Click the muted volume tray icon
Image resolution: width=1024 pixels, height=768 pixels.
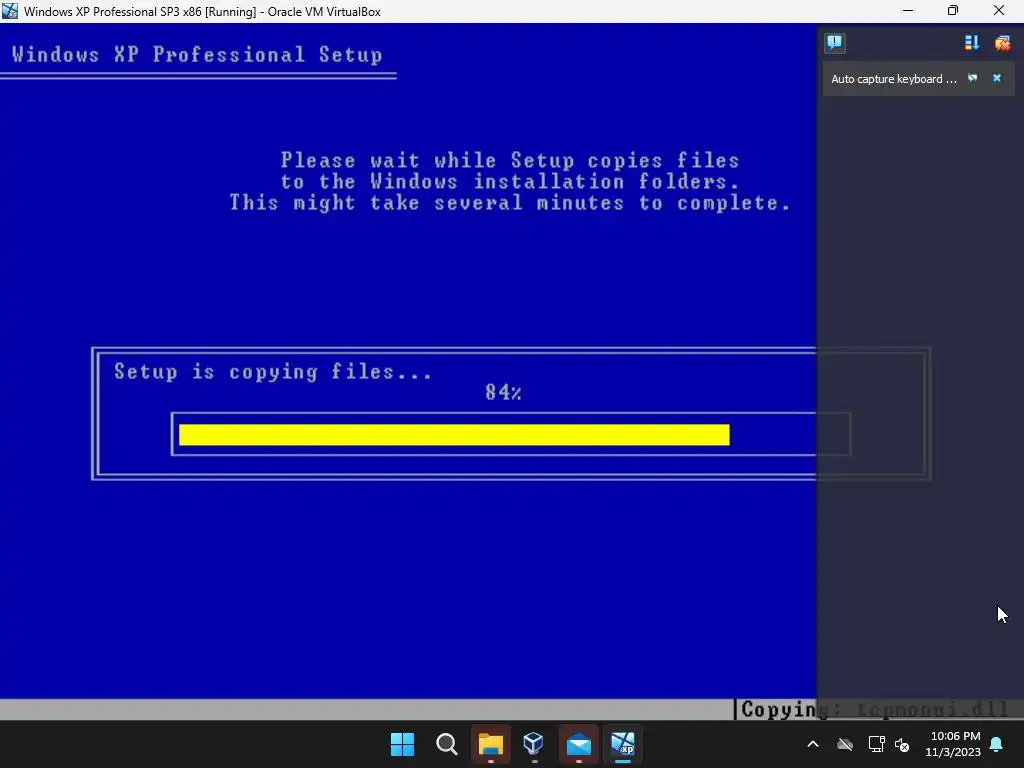pyautogui.click(x=902, y=744)
